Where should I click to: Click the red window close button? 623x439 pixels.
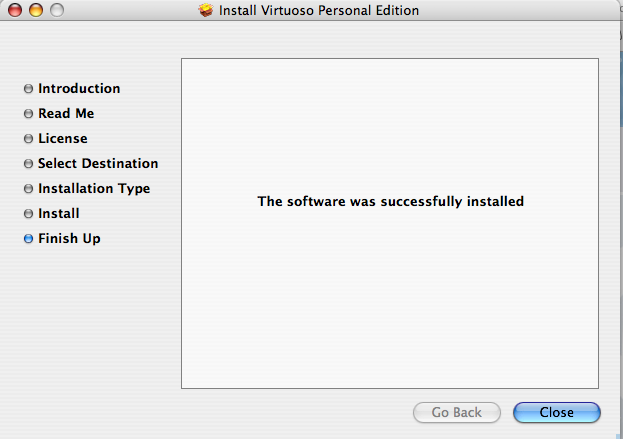coord(15,10)
